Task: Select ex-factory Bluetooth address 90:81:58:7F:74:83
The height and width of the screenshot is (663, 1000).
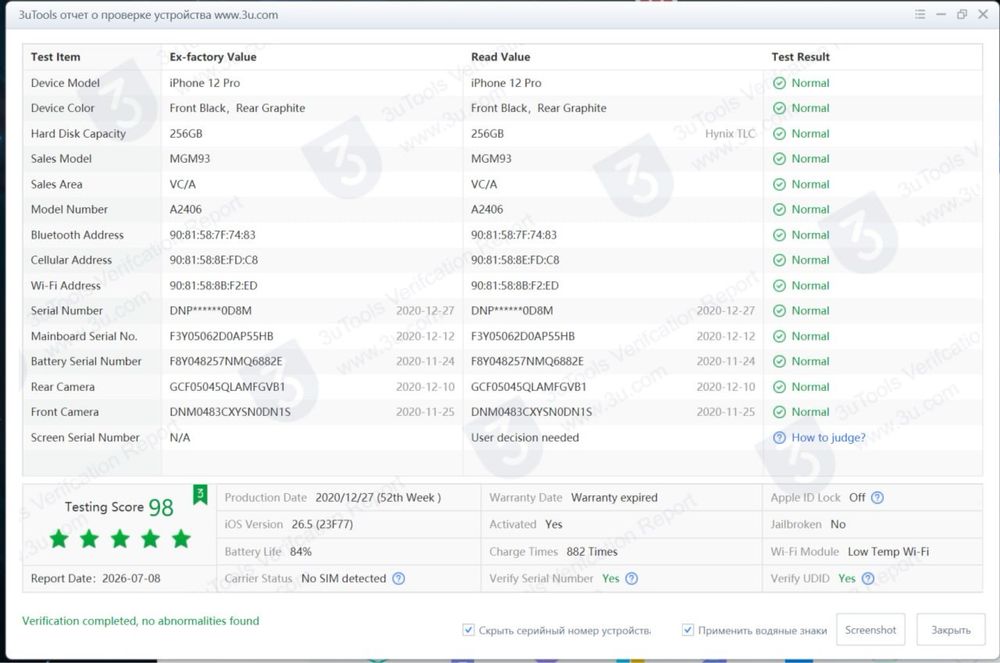Action: click(x=212, y=235)
